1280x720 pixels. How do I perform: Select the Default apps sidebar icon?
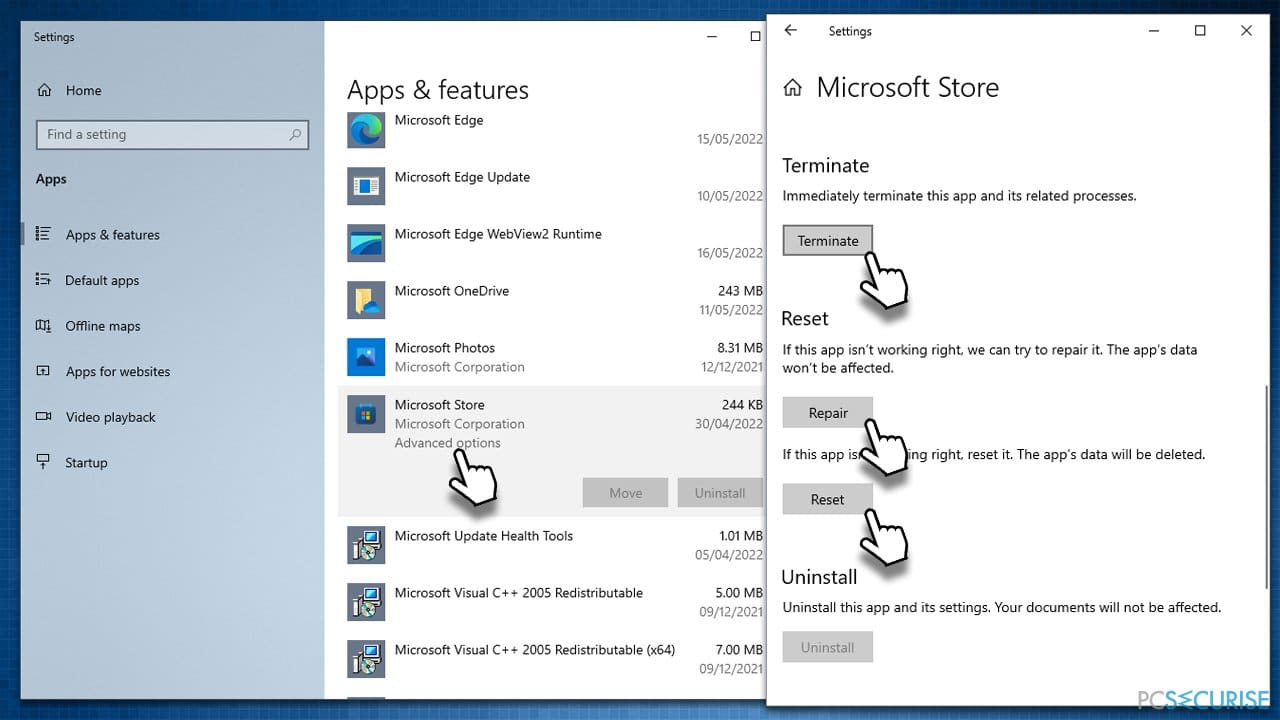pyautogui.click(x=43, y=280)
